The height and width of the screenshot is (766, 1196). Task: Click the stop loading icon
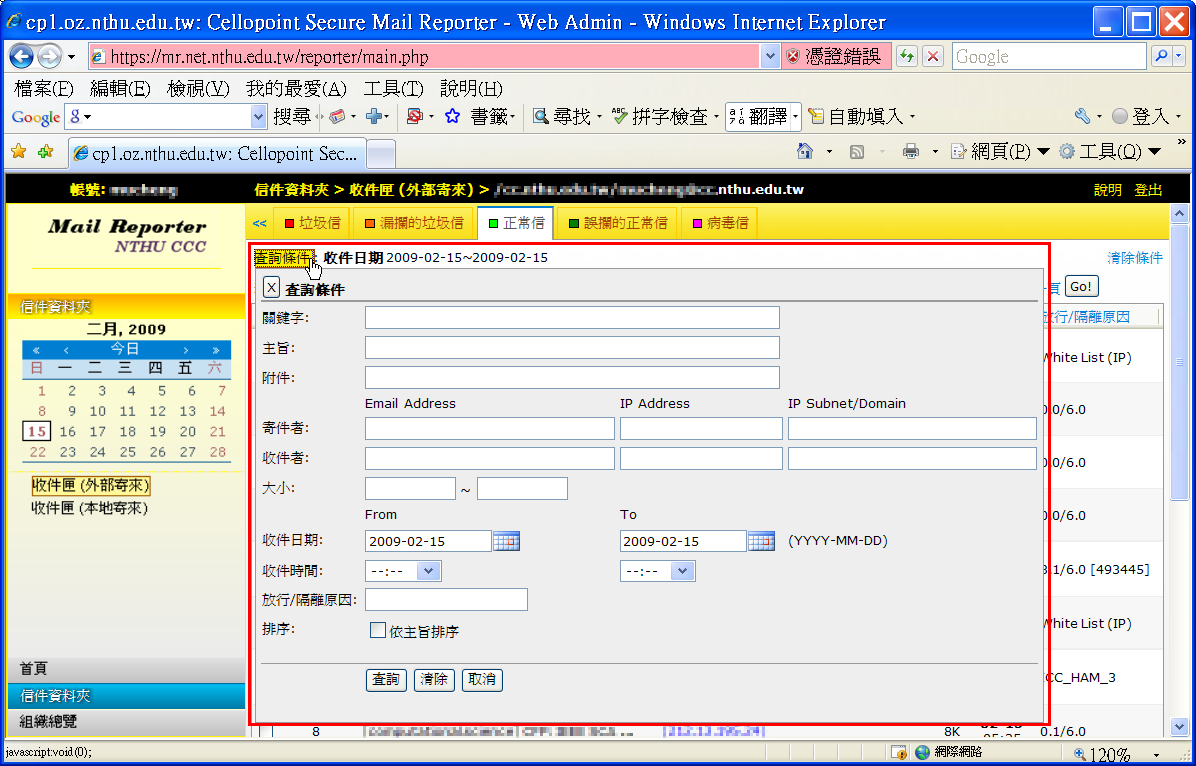(x=933, y=57)
